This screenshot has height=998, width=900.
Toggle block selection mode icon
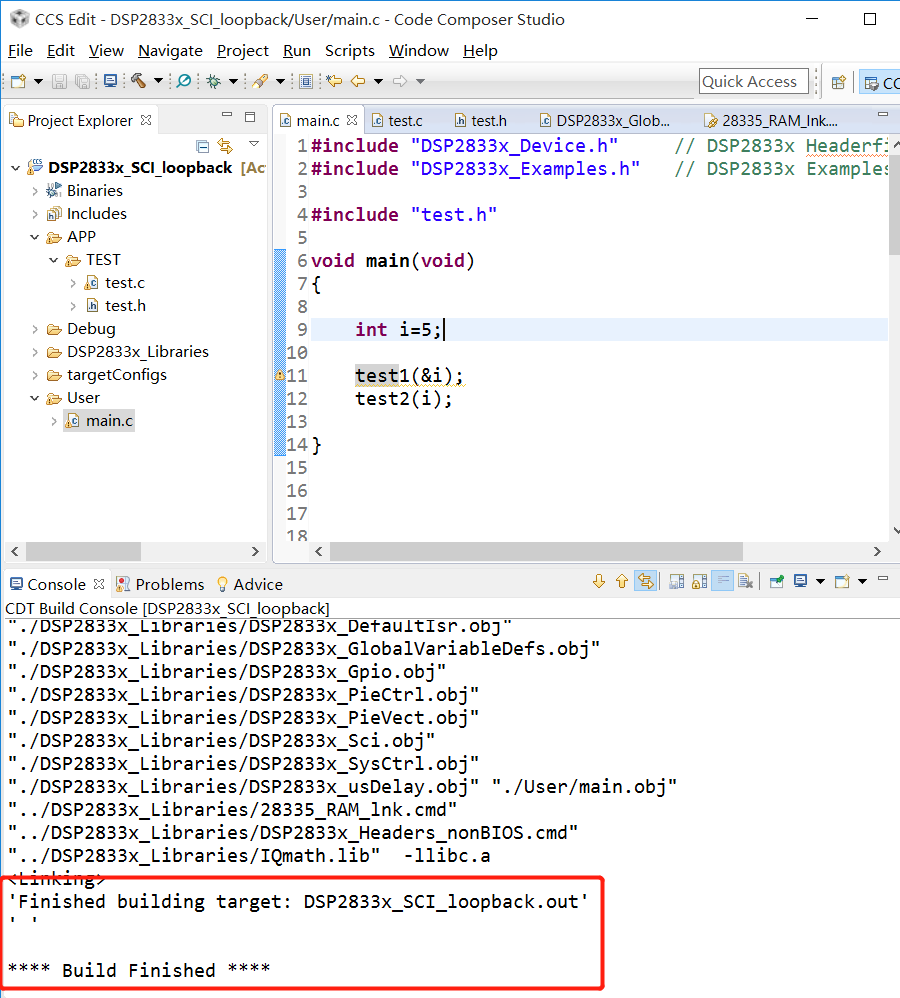pyautogui.click(x=306, y=81)
